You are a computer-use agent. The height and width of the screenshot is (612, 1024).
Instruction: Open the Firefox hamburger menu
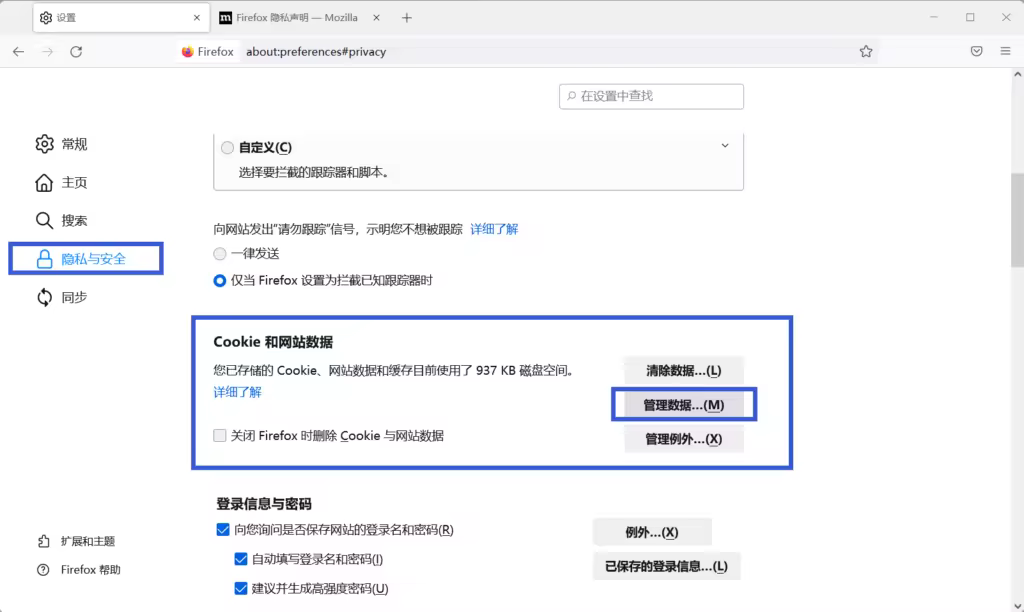point(1005,52)
